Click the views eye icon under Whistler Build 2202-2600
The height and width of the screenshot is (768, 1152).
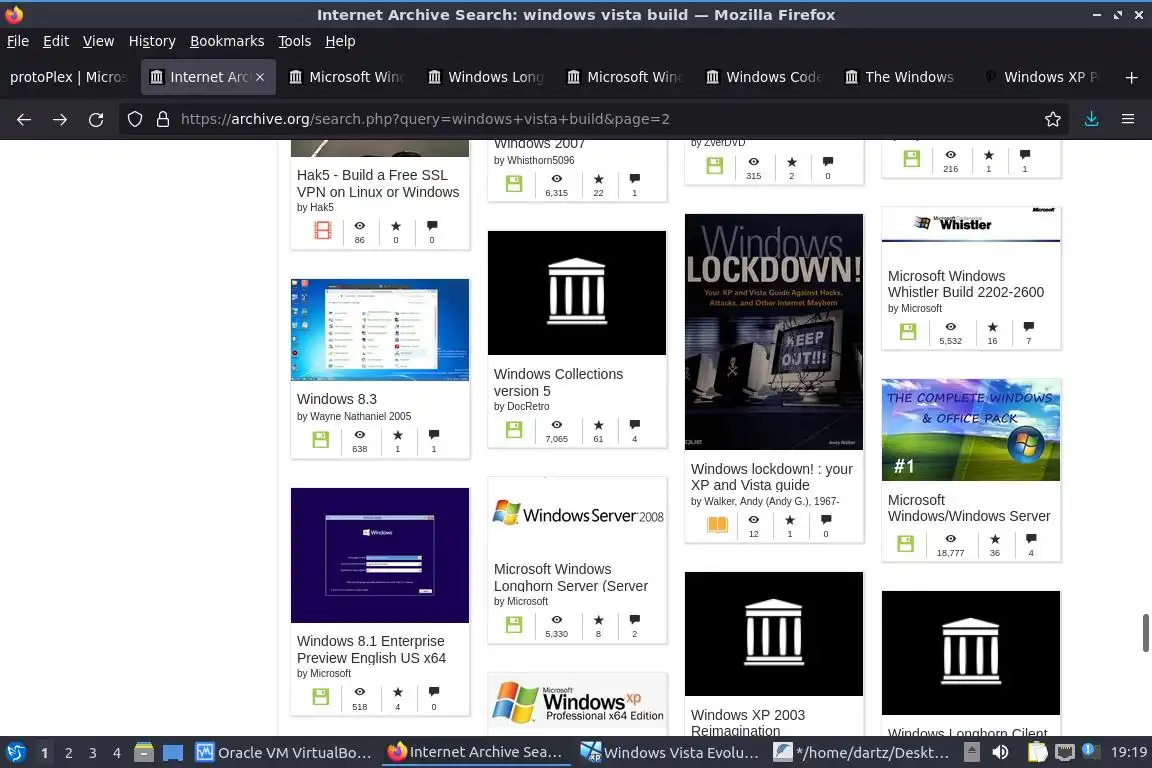coord(951,327)
